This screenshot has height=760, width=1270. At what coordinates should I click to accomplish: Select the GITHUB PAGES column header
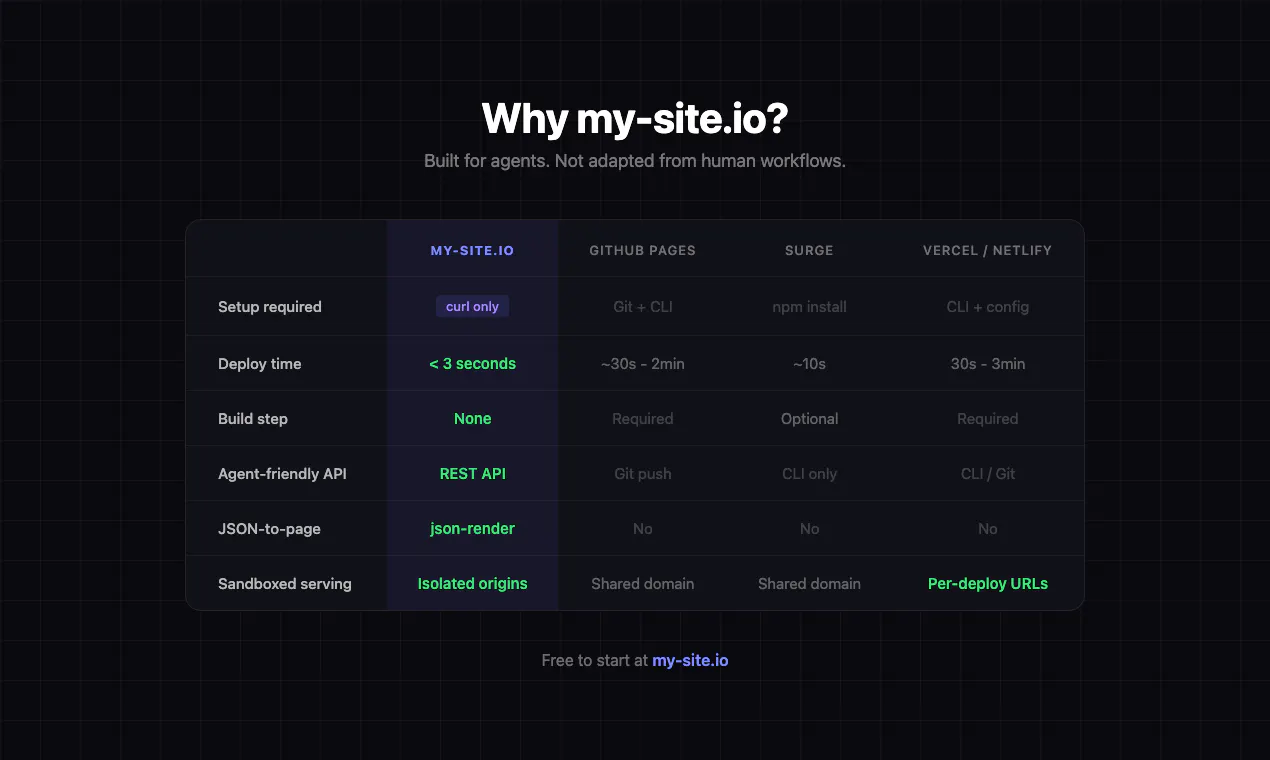click(x=642, y=250)
